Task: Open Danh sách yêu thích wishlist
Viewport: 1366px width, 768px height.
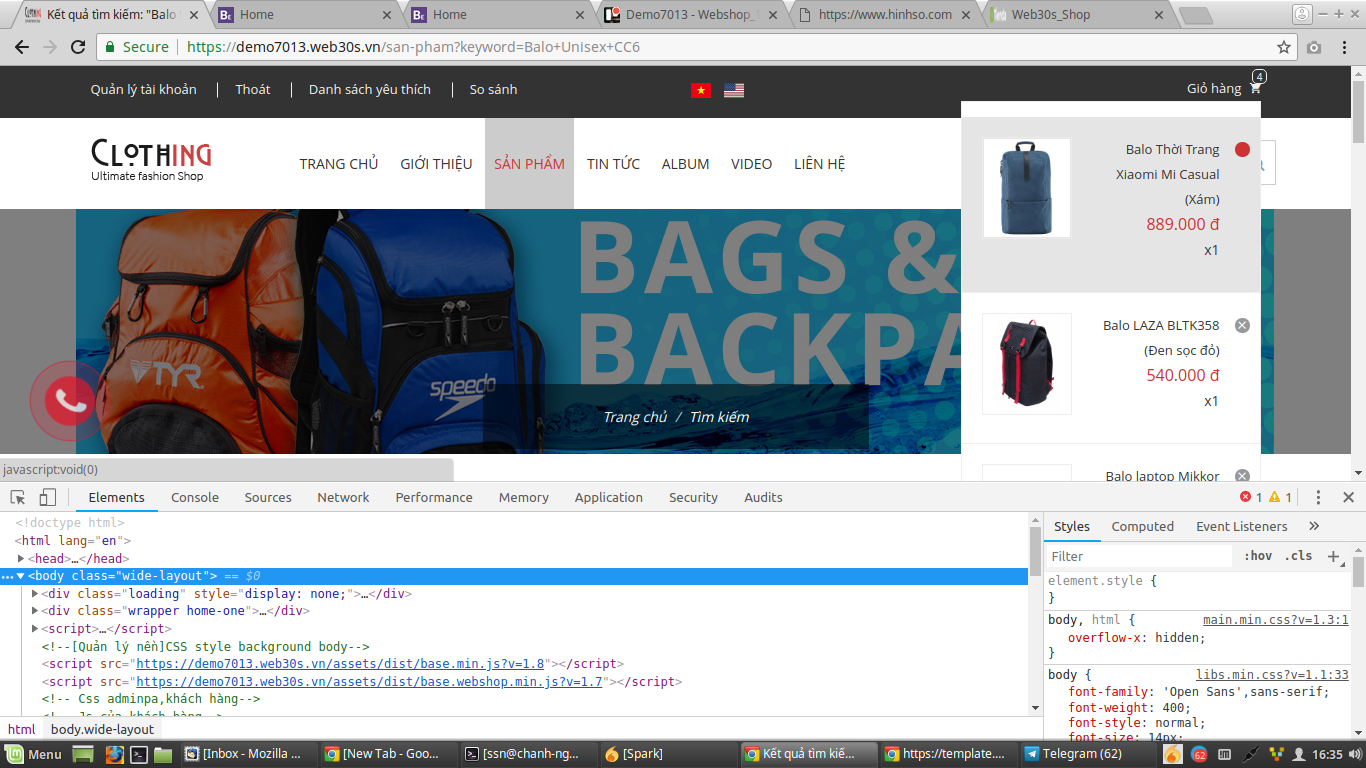Action: (x=370, y=89)
